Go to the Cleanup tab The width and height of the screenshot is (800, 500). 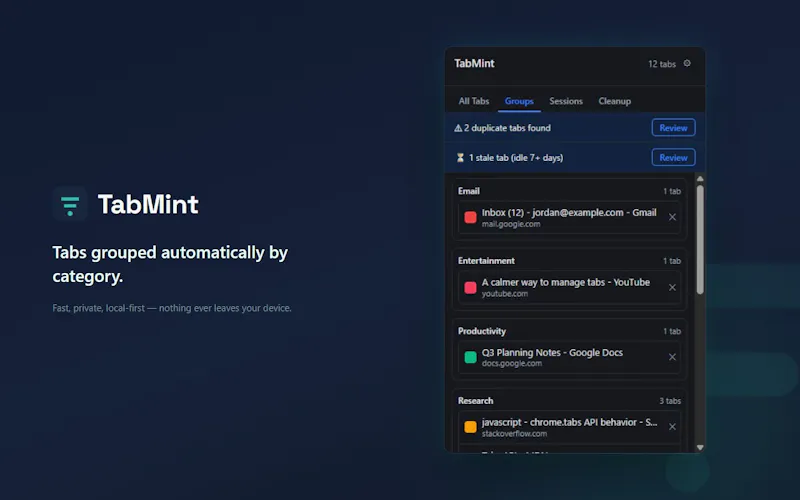click(614, 101)
